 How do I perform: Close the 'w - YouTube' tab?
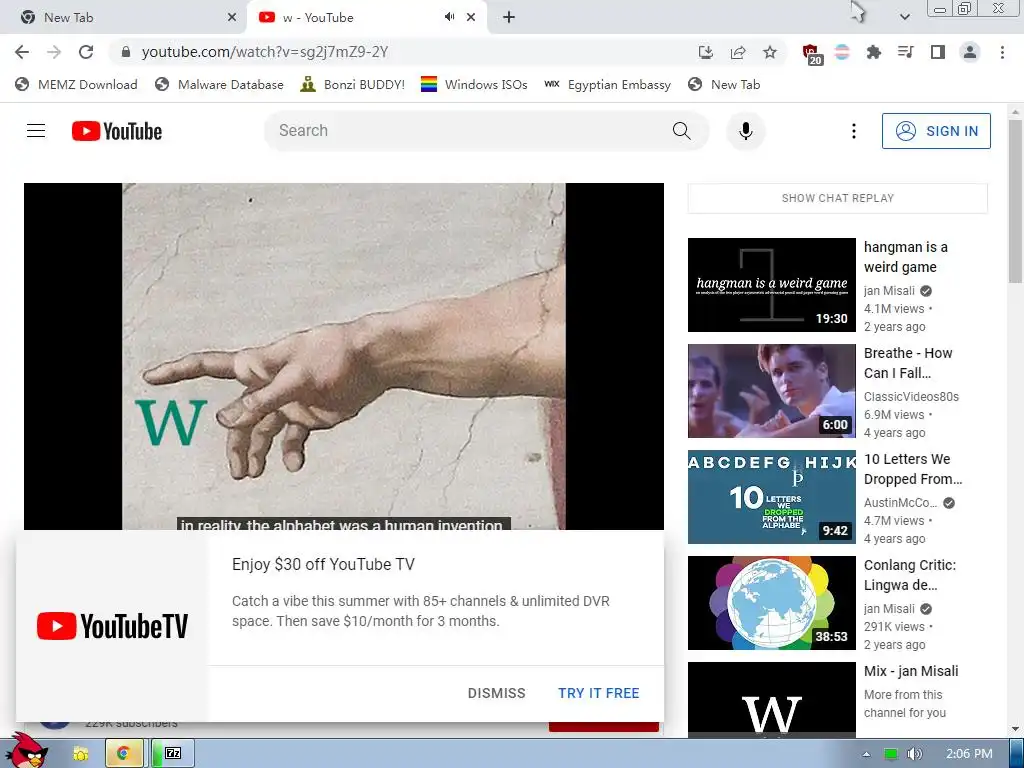click(x=471, y=18)
